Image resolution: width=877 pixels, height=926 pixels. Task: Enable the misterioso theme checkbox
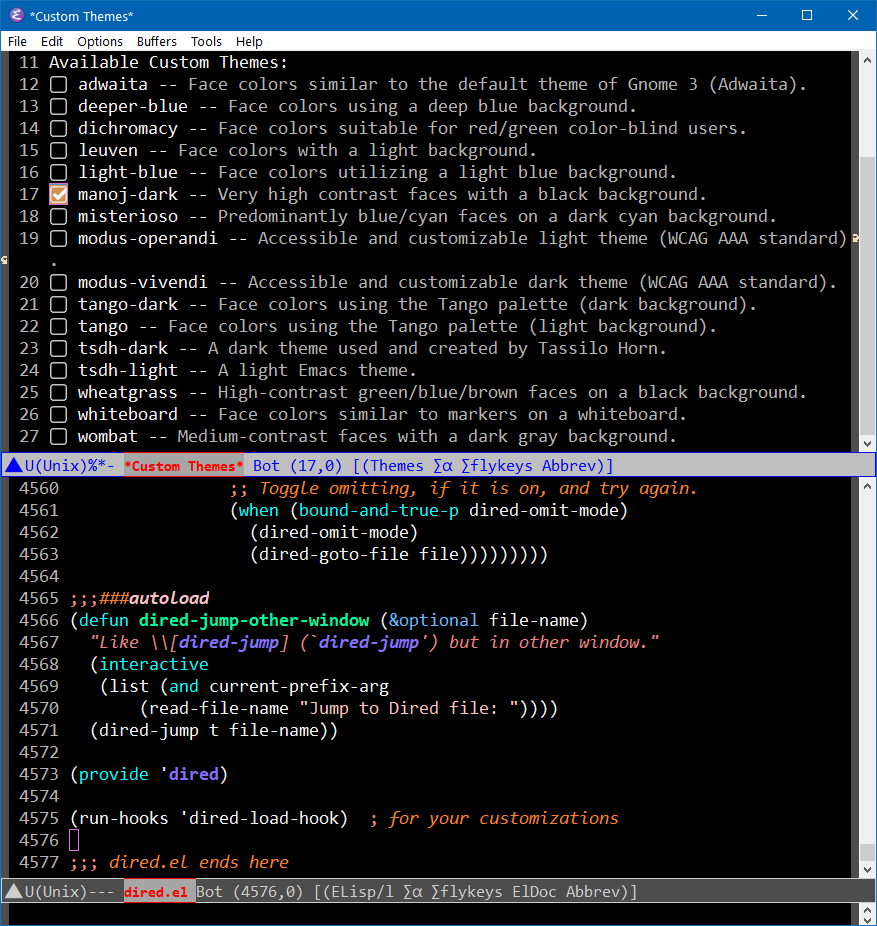[58, 216]
